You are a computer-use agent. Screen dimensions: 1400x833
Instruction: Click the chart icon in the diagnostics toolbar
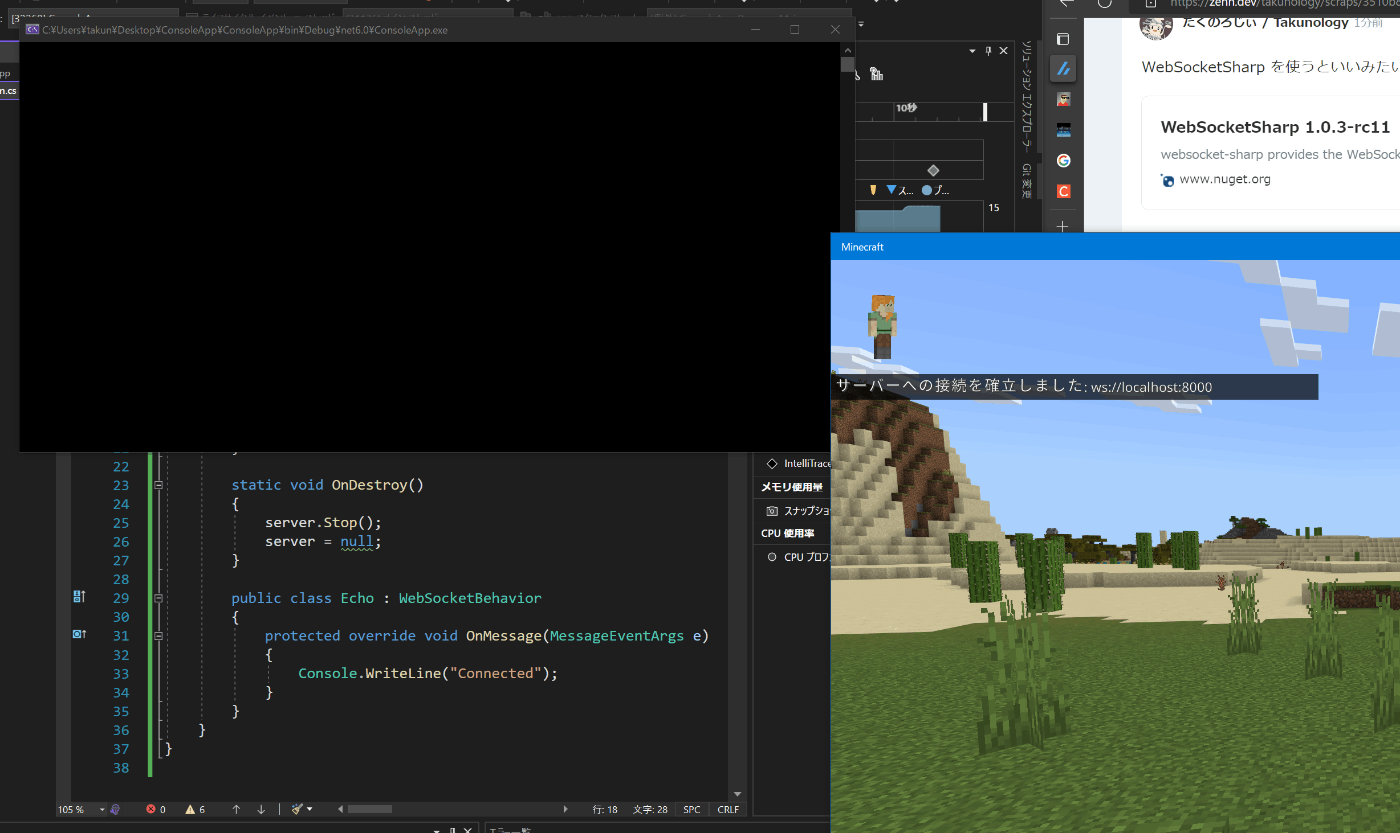(876, 73)
